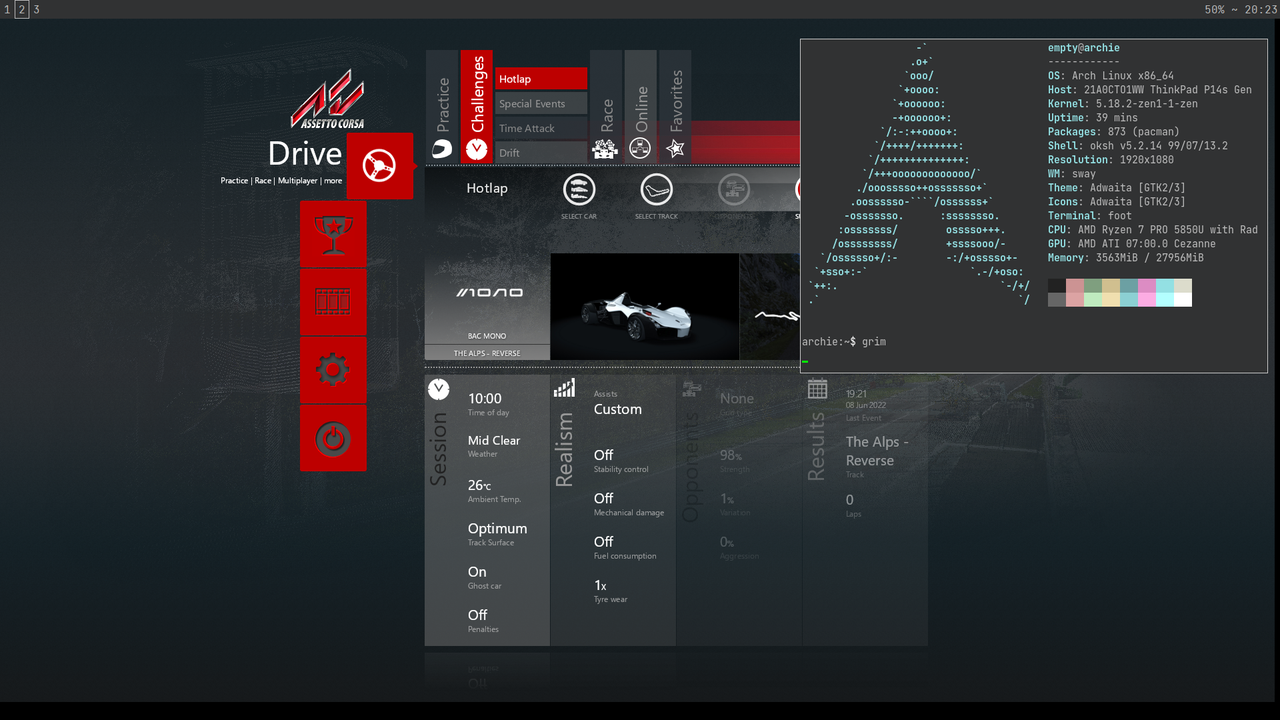
Task: Click the THE ALPS - REVERSE label
Action: pyautogui.click(x=487, y=353)
